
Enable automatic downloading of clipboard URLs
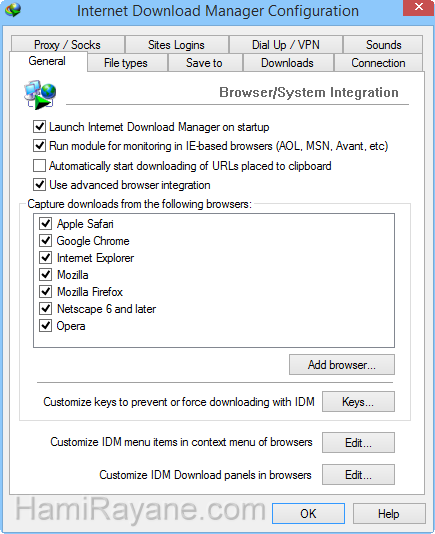click(40, 166)
